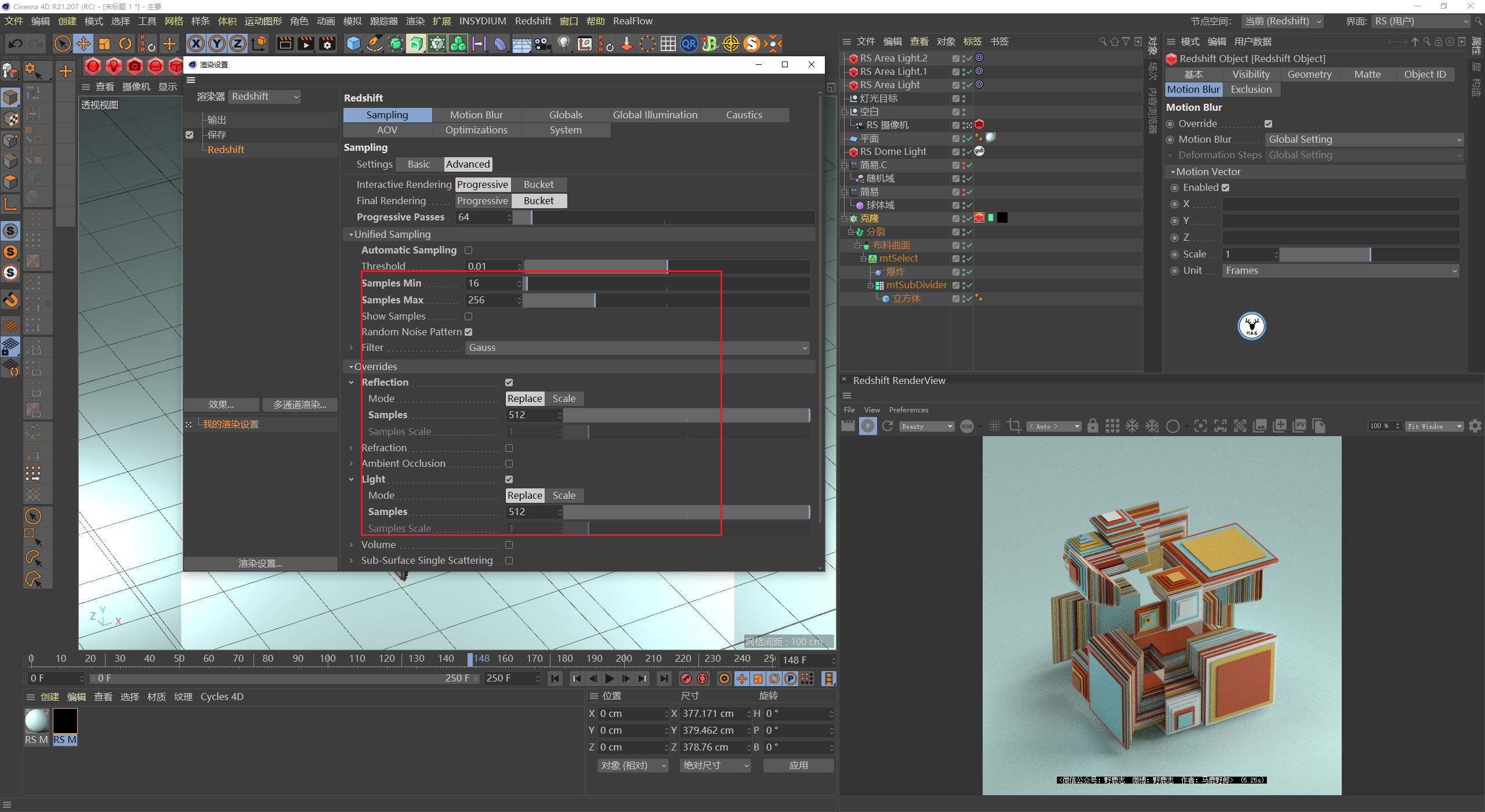The width and height of the screenshot is (1485, 812).
Task: Click the light bulb icon in toolbar
Action: (x=563, y=43)
